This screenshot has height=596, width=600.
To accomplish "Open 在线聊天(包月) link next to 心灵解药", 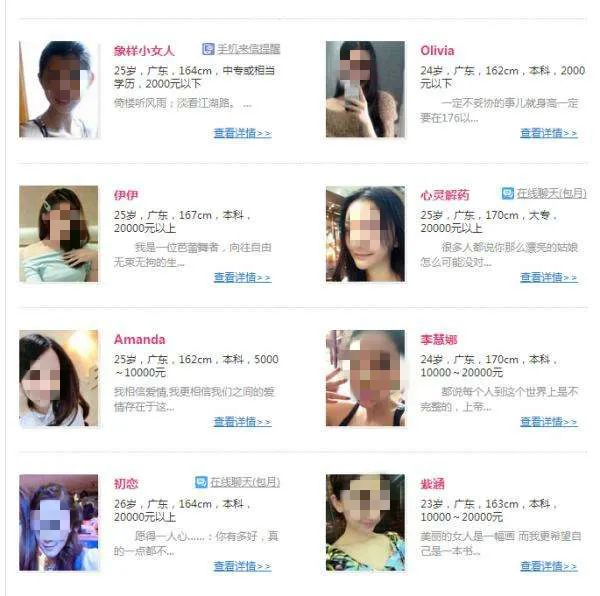I will coord(551,194).
